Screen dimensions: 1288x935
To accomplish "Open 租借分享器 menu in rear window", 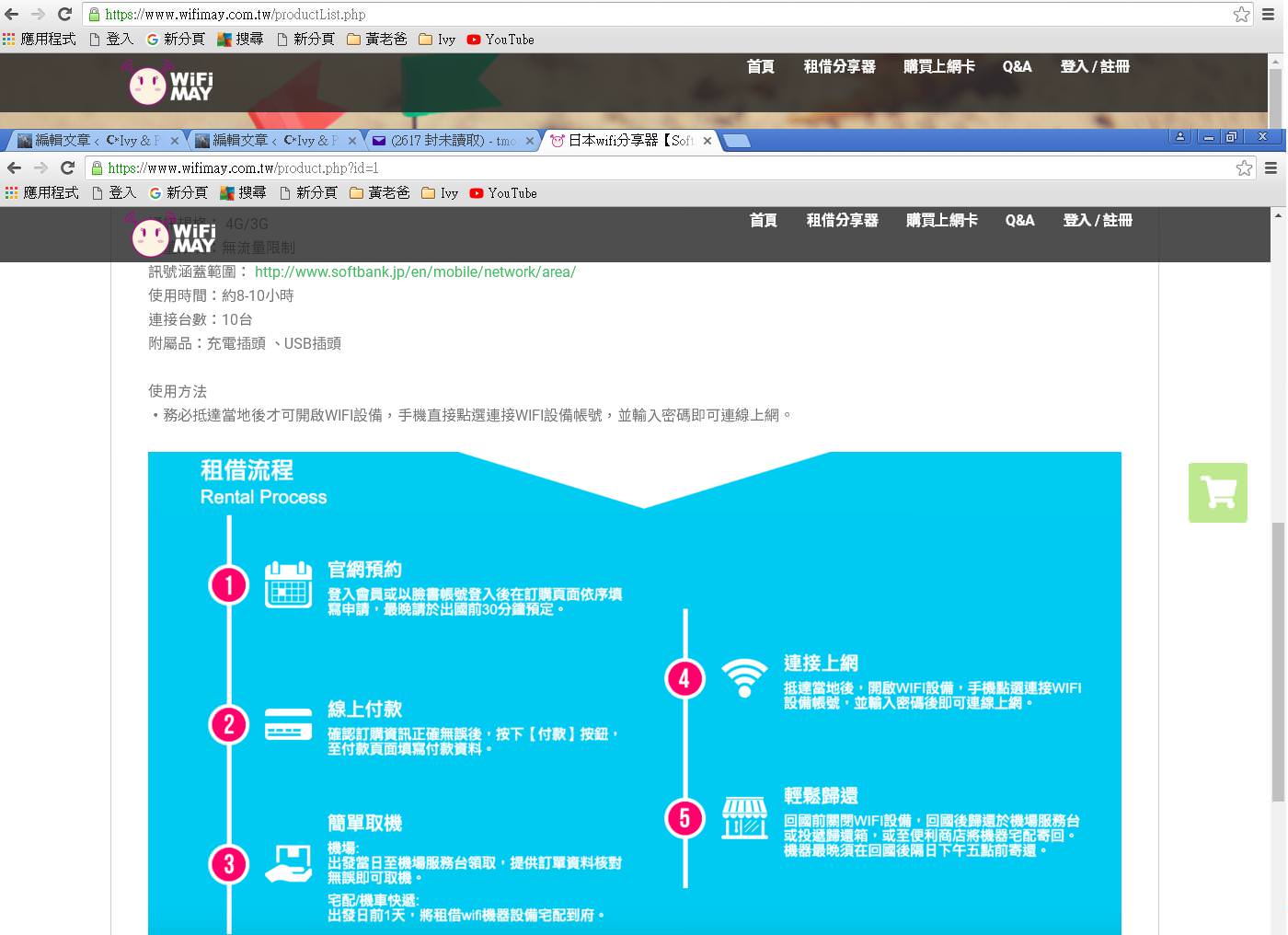I will [x=840, y=66].
